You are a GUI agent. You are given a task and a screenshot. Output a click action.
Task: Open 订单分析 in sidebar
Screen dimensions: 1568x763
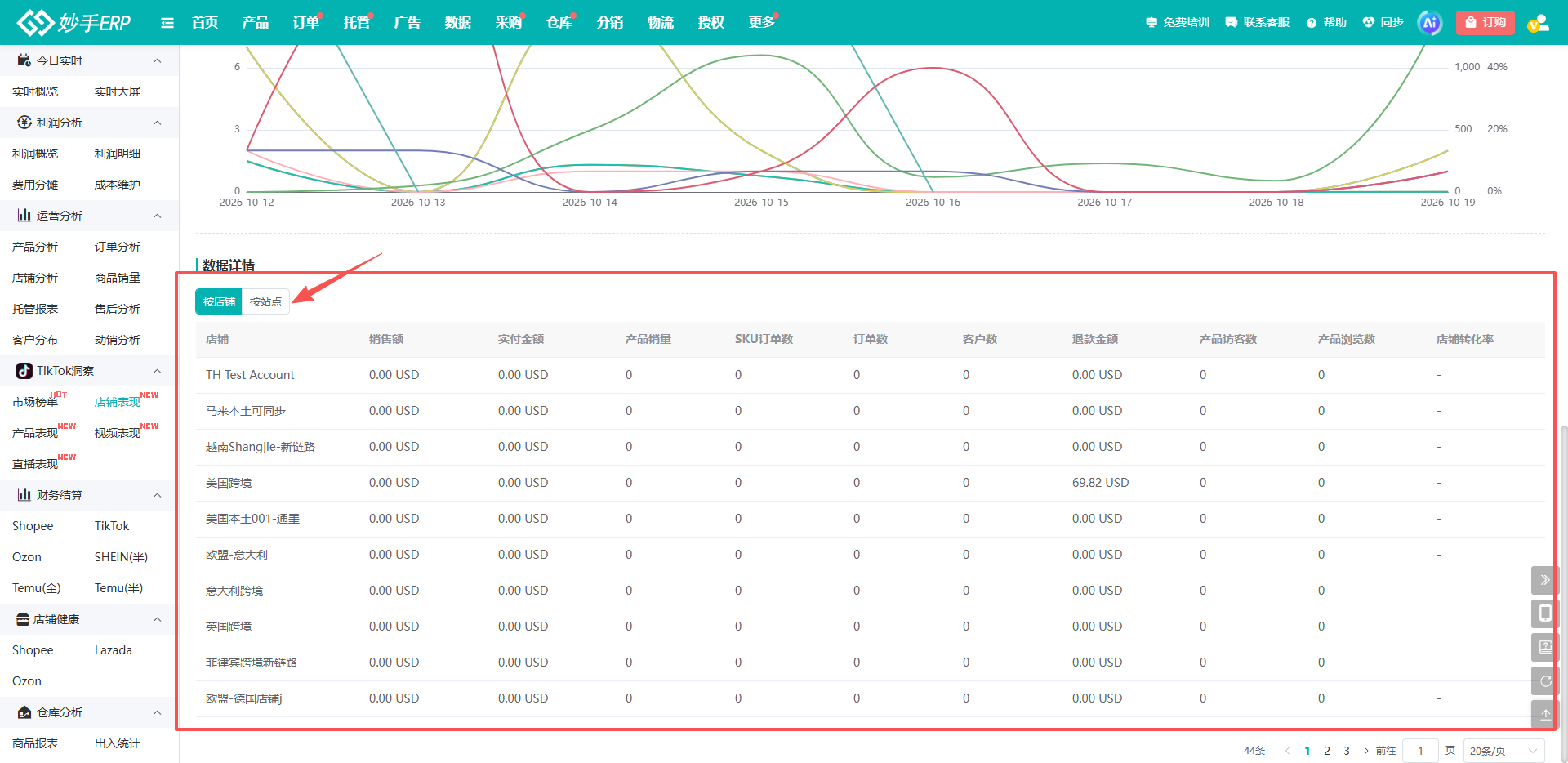118,247
